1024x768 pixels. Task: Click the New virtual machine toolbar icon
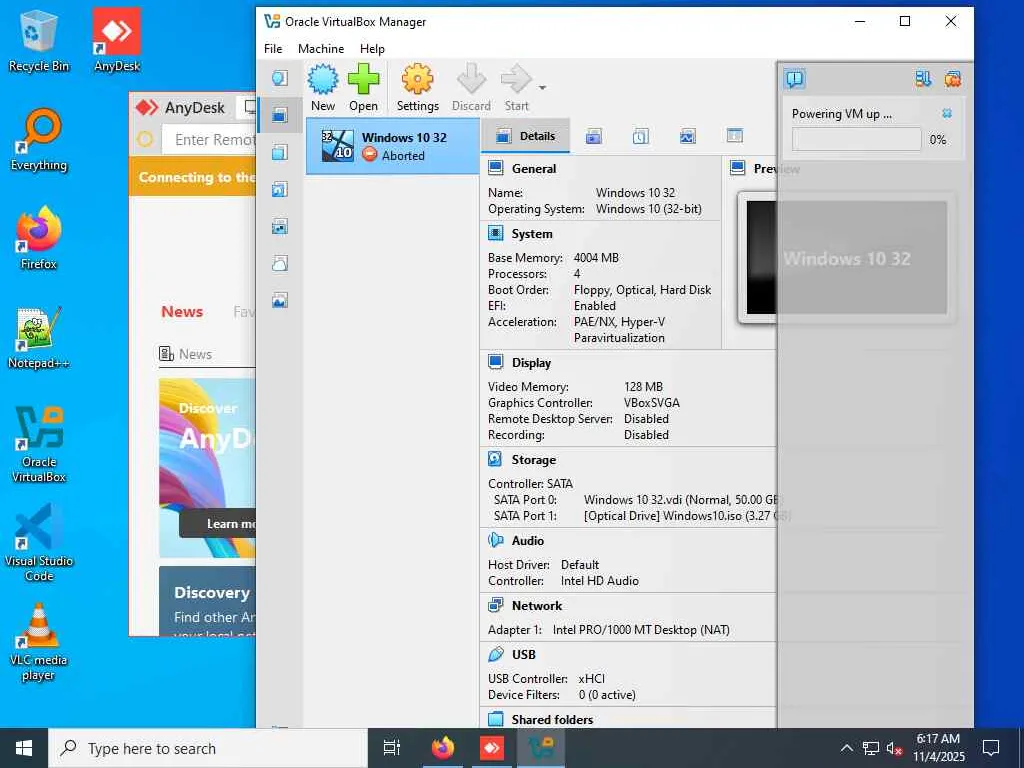point(323,80)
